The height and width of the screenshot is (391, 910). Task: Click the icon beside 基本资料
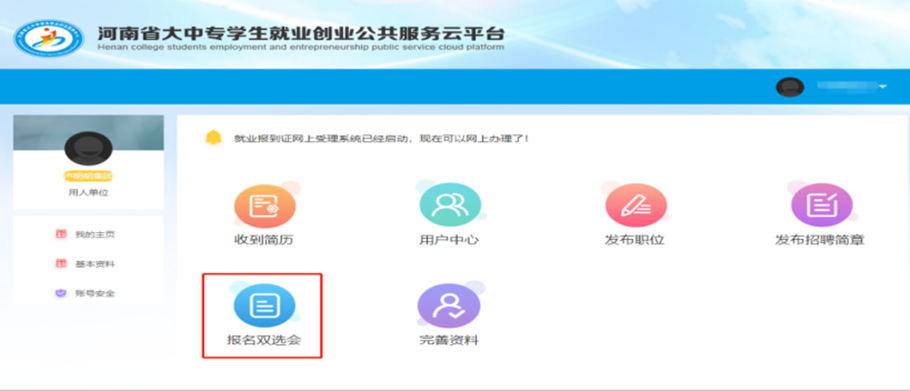pos(61,264)
